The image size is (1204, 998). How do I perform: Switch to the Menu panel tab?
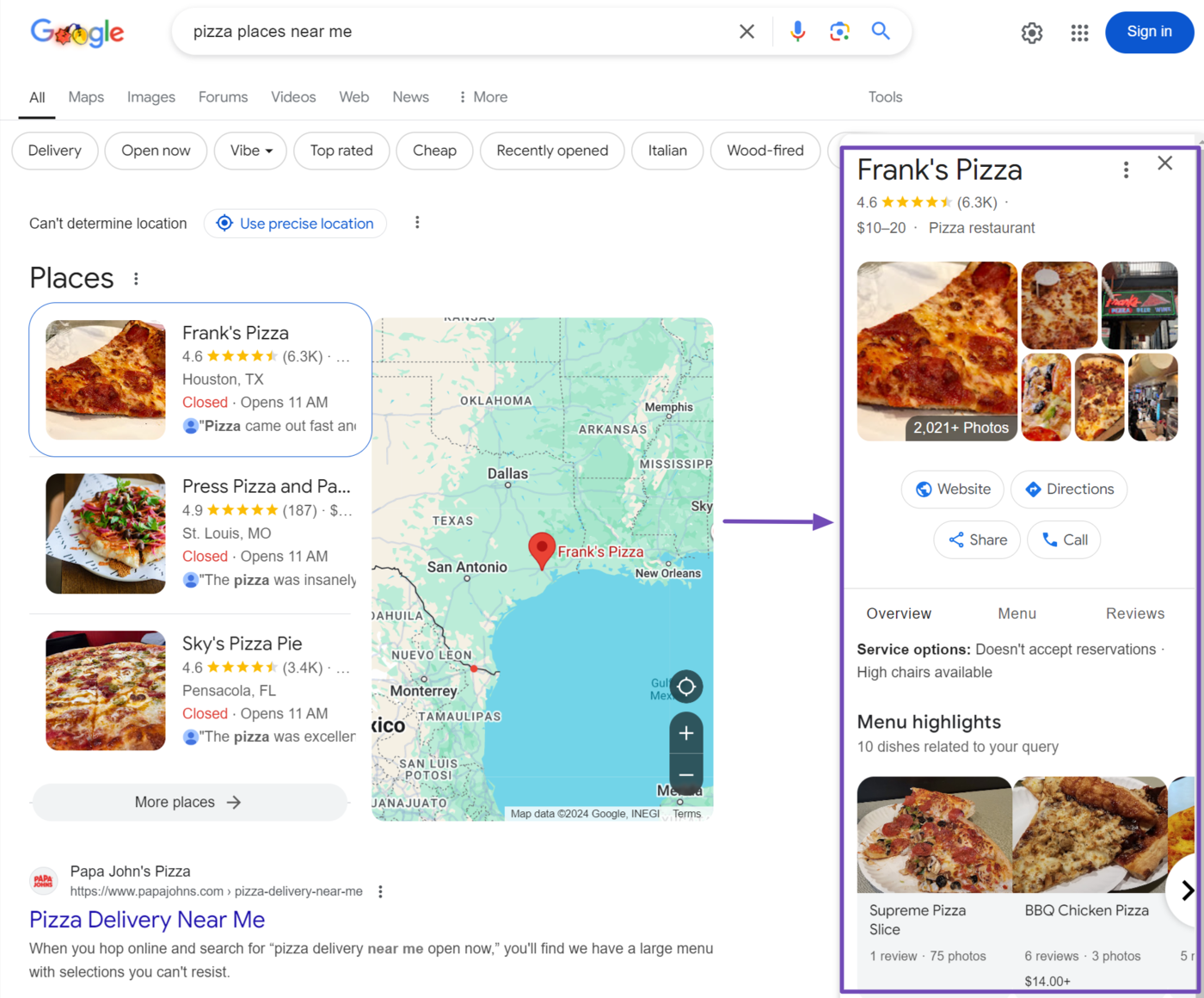[1017, 613]
